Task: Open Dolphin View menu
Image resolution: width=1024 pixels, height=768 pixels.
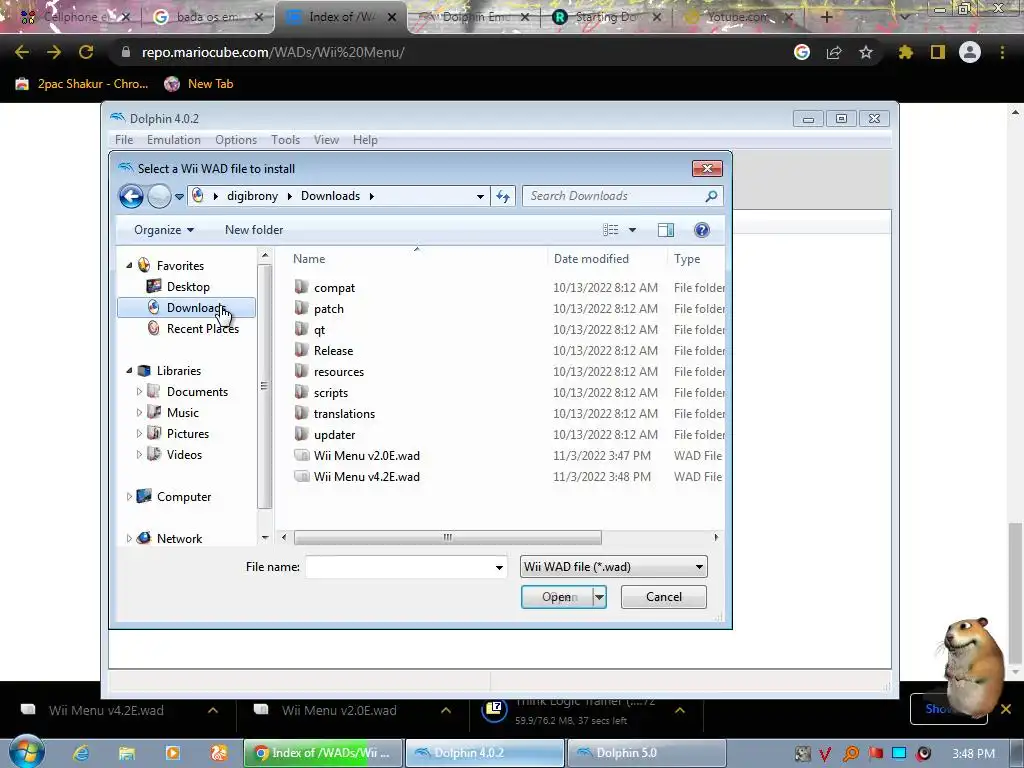Action: click(326, 140)
